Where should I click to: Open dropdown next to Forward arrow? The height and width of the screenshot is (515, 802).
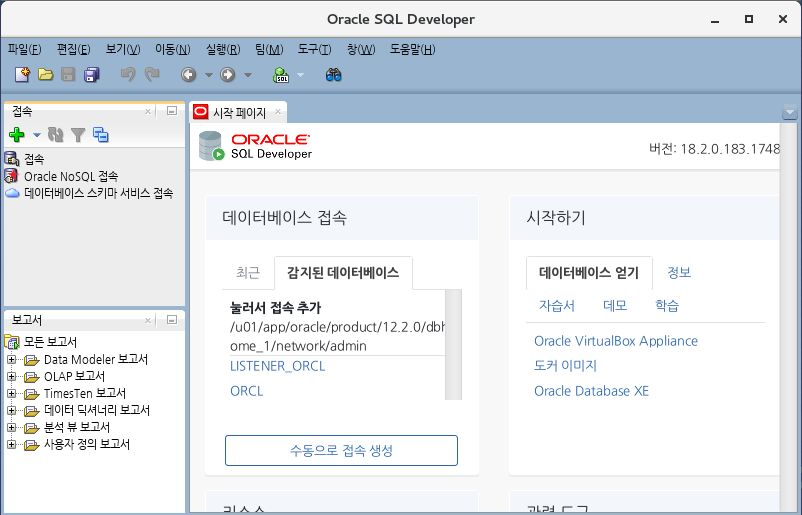[248, 75]
